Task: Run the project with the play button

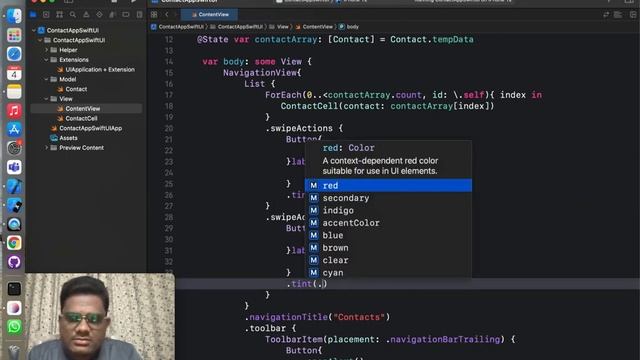Action: [133, 2]
